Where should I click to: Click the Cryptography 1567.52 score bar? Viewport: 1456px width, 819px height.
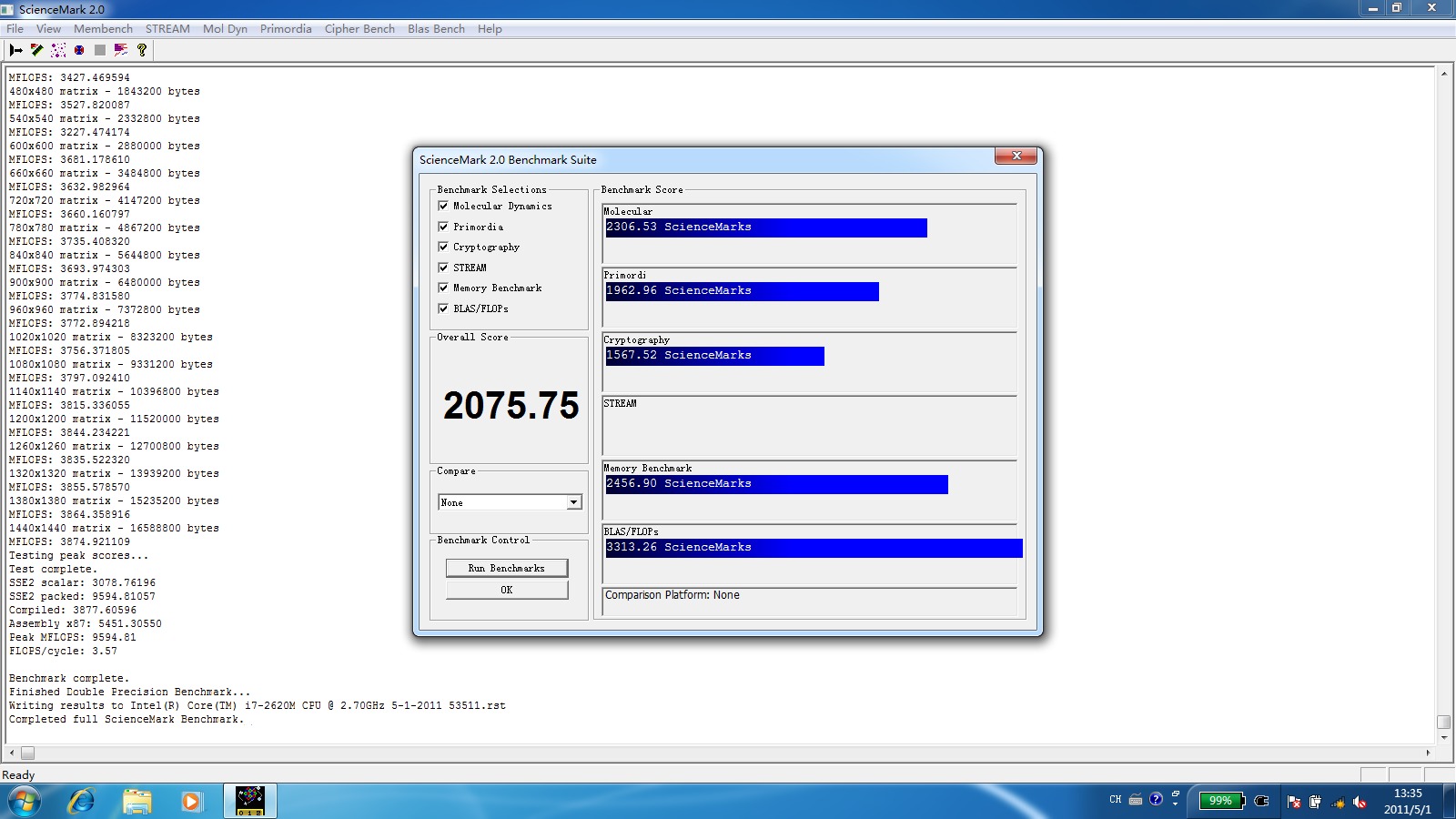click(x=715, y=356)
